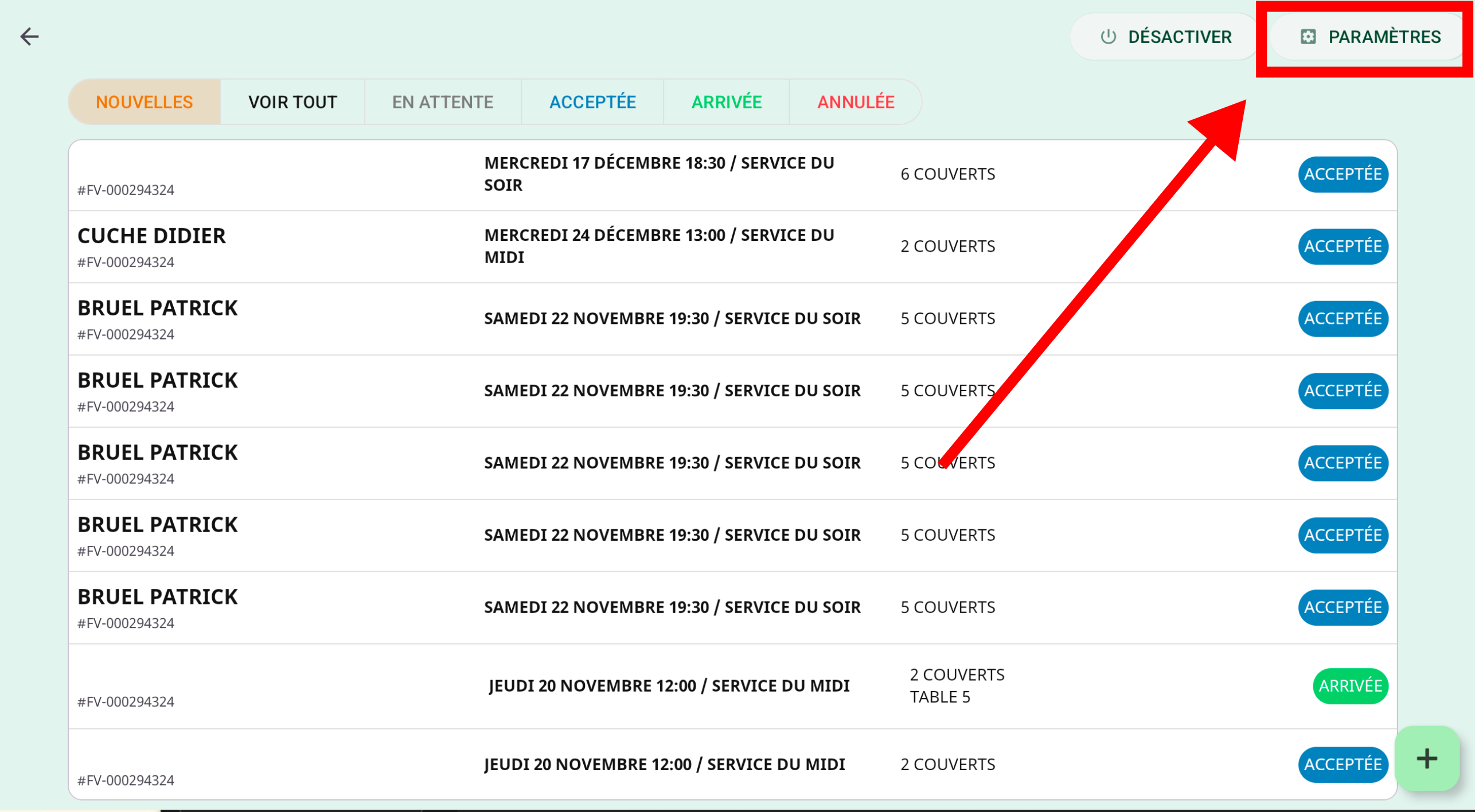Click Acceptée badge on 17 décembre reservation

pos(1342,174)
